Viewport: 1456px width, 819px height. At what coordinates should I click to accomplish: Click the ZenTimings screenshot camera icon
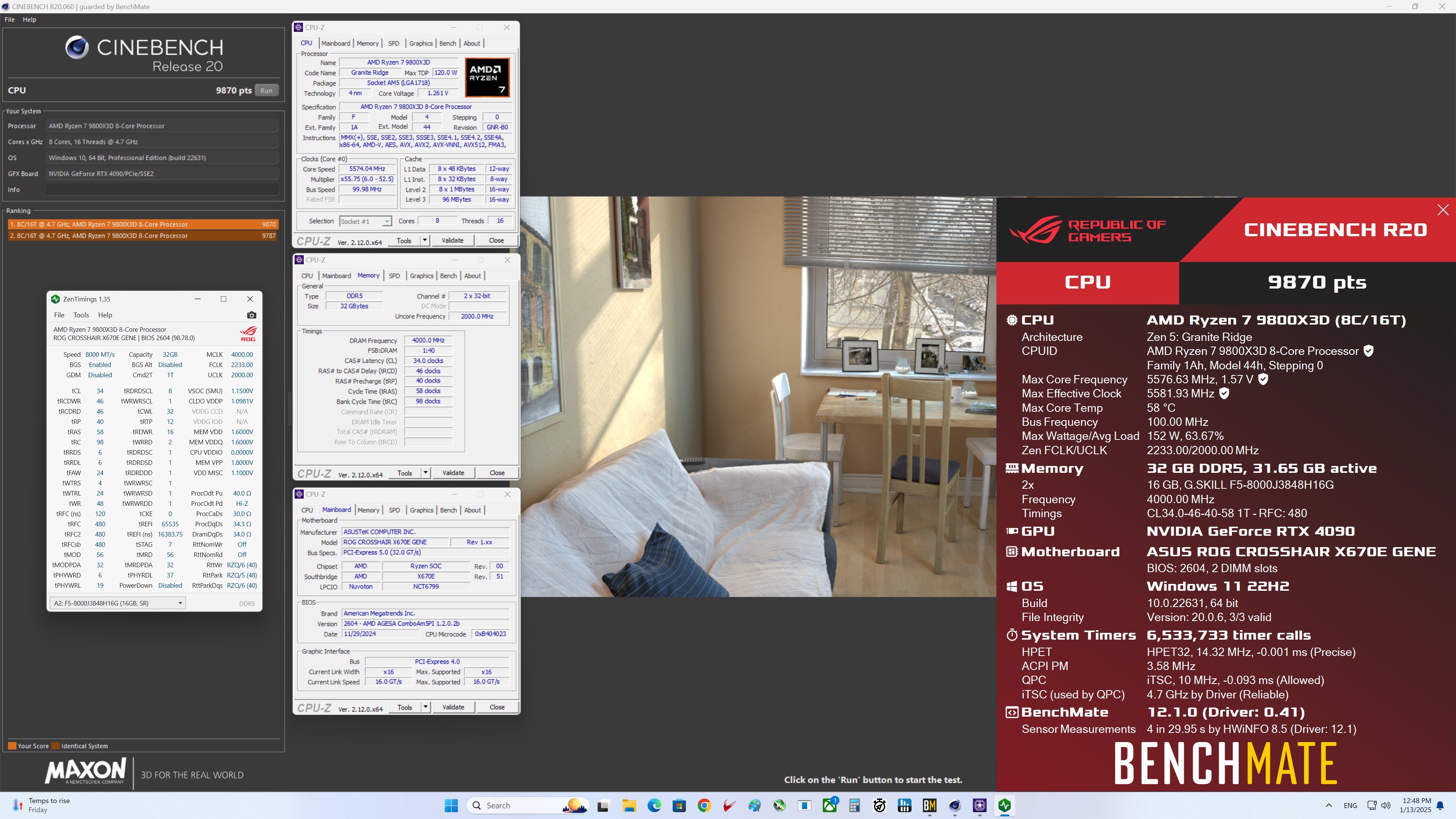(x=251, y=315)
